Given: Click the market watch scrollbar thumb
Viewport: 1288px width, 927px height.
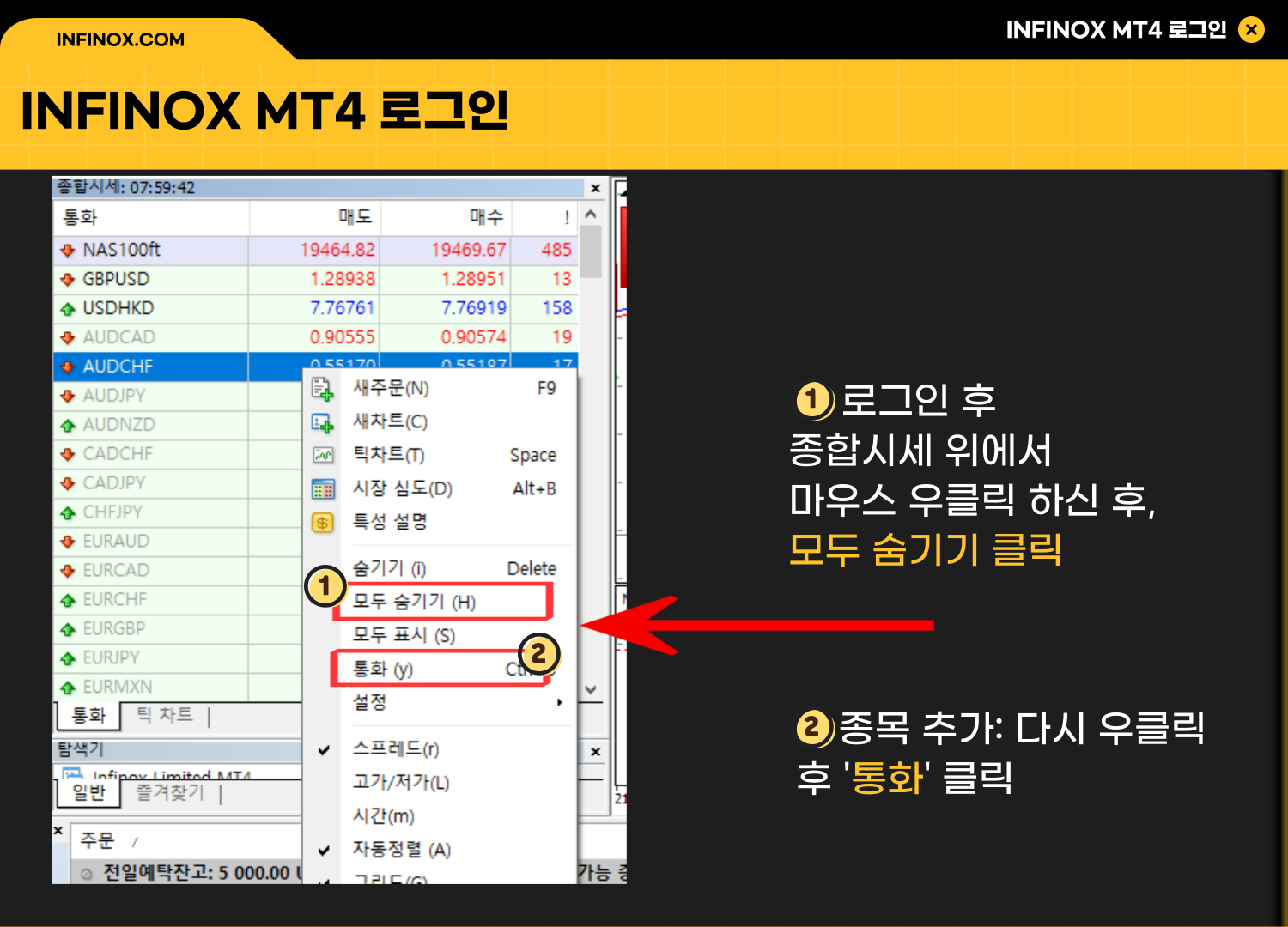Looking at the screenshot, I should coord(591,251).
